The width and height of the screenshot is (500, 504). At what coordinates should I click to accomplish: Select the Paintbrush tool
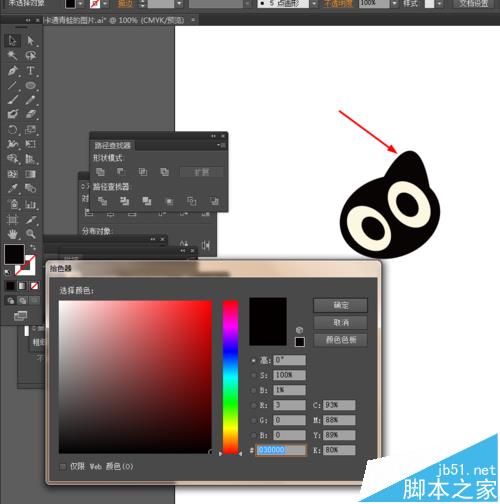click(12, 100)
